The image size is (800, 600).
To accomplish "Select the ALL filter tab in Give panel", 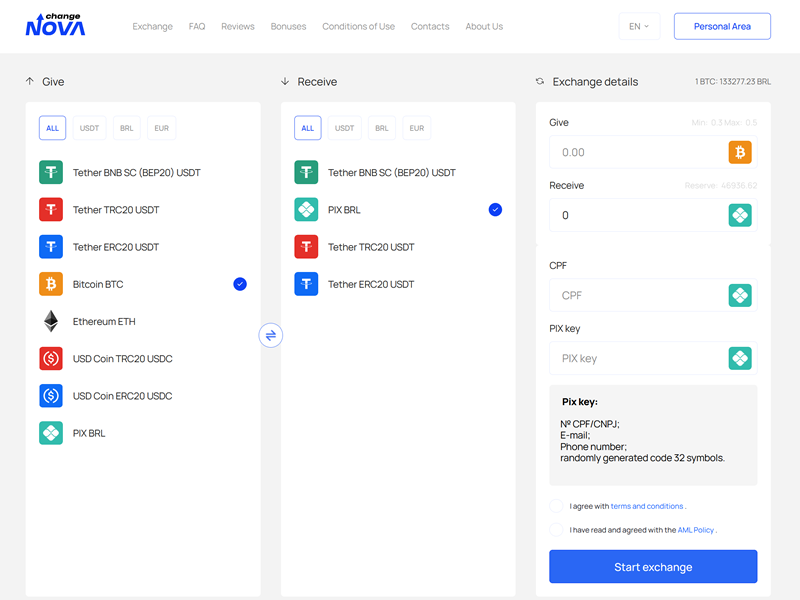I will 53,128.
